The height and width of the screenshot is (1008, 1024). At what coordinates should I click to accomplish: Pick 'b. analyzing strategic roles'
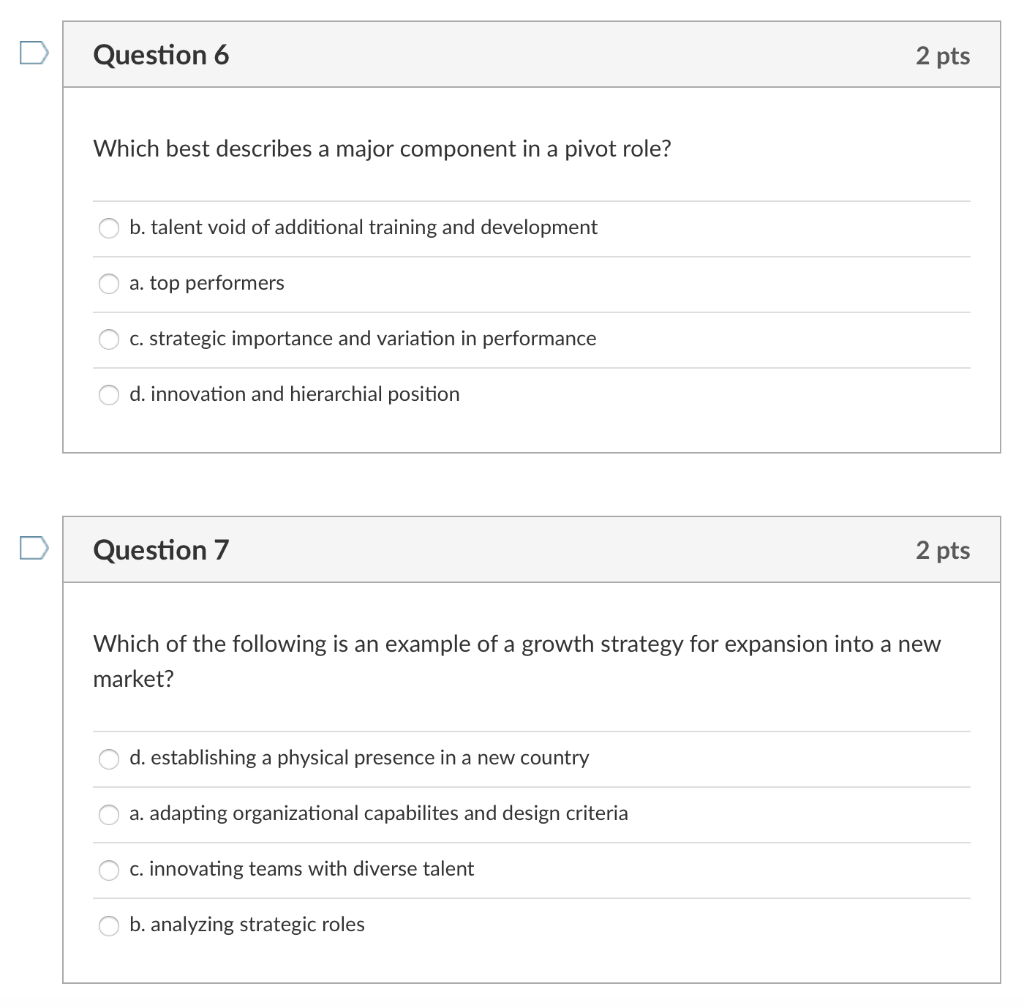(x=108, y=925)
